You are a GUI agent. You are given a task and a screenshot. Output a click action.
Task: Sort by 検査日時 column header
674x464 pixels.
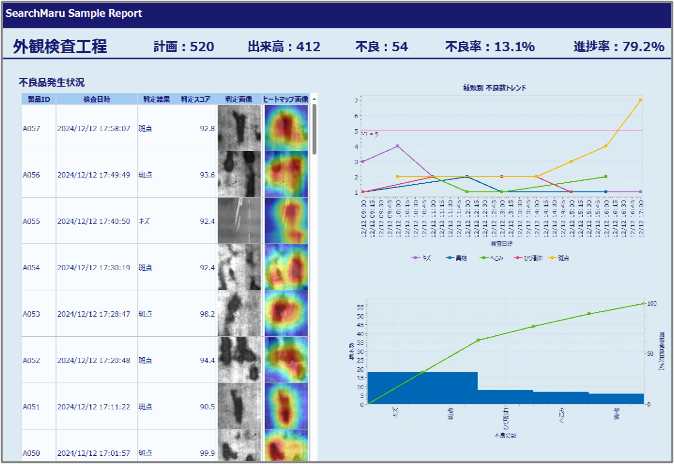tap(97, 99)
